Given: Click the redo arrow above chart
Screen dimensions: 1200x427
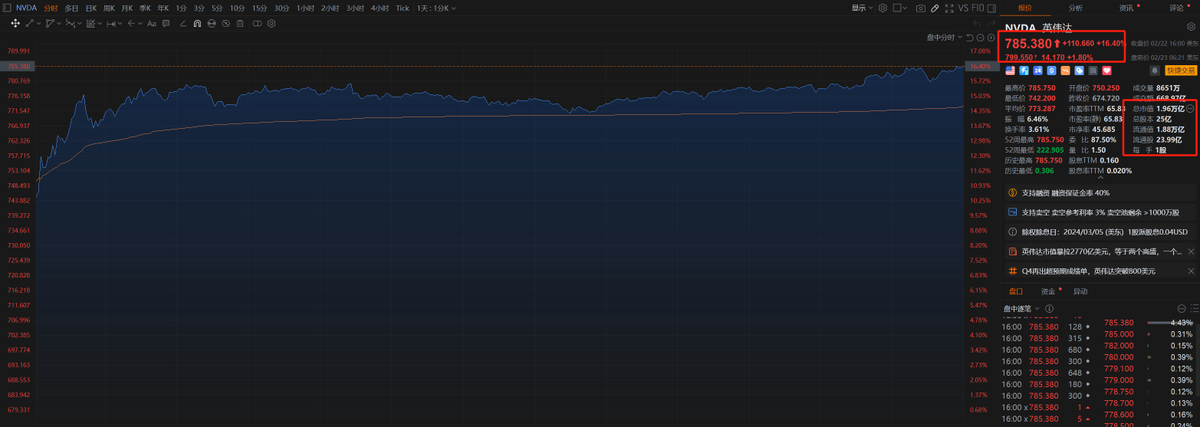Looking at the screenshot, I should [x=992, y=23].
